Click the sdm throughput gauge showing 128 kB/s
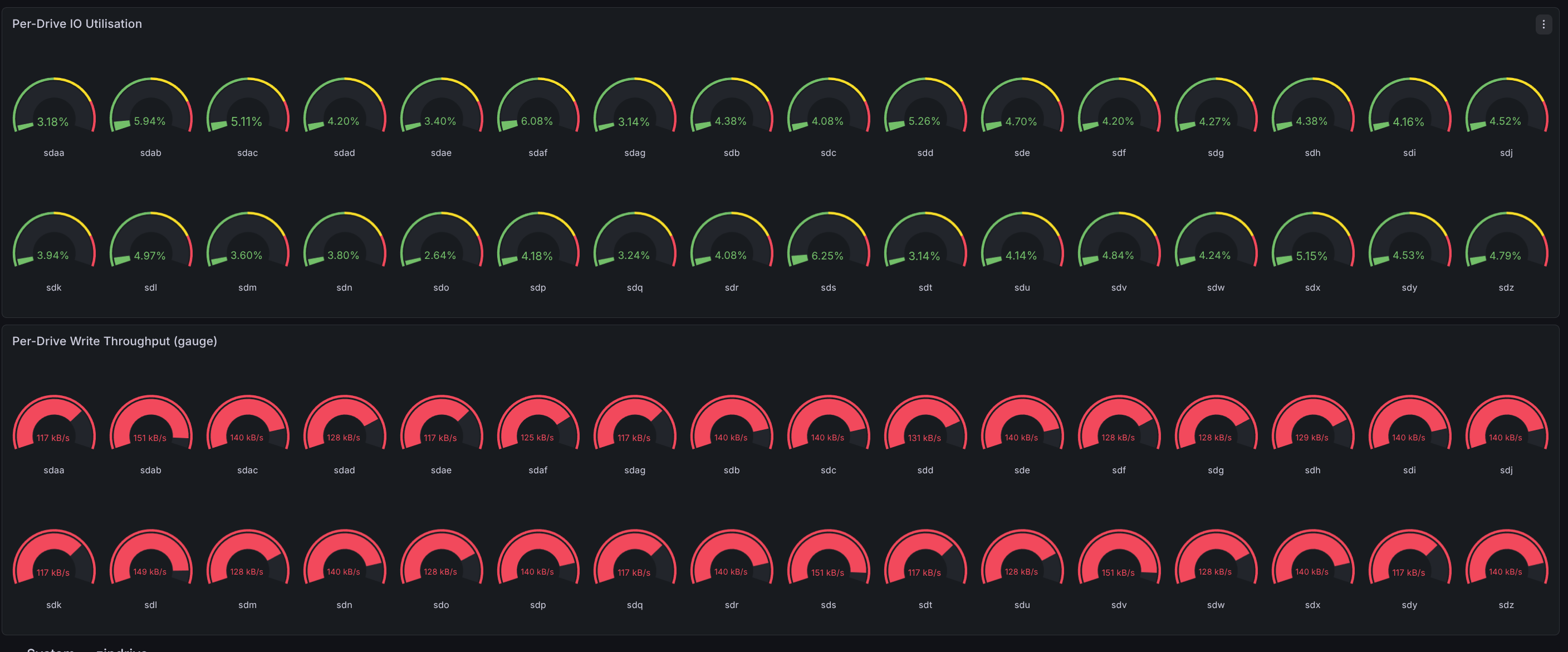The height and width of the screenshot is (652, 1568). 248,557
